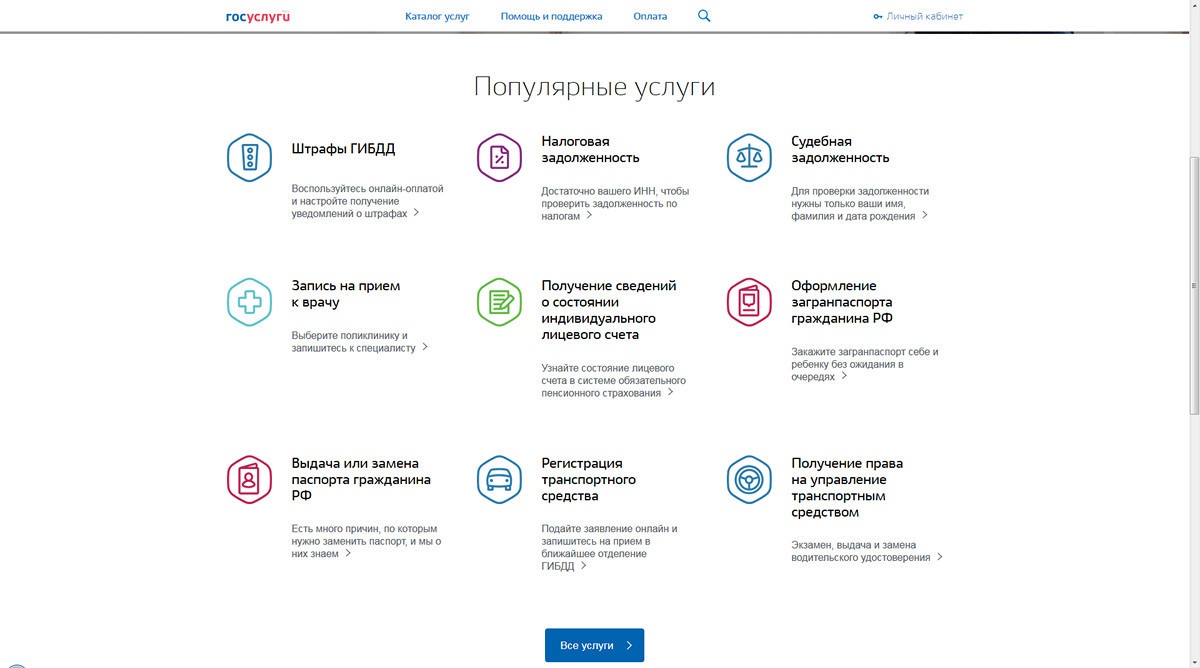Screen dimensions: 1200x668
Task: Click the Все услуги button
Action: pyautogui.click(x=594, y=645)
